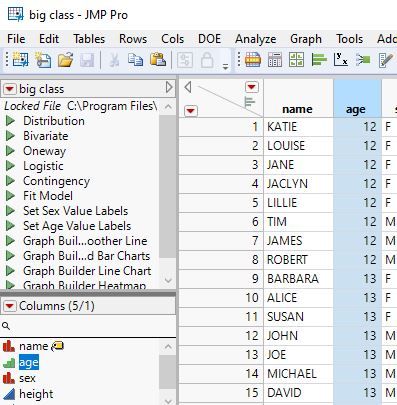Click the pencil-and-form icon in toolbar

click(x=386, y=60)
